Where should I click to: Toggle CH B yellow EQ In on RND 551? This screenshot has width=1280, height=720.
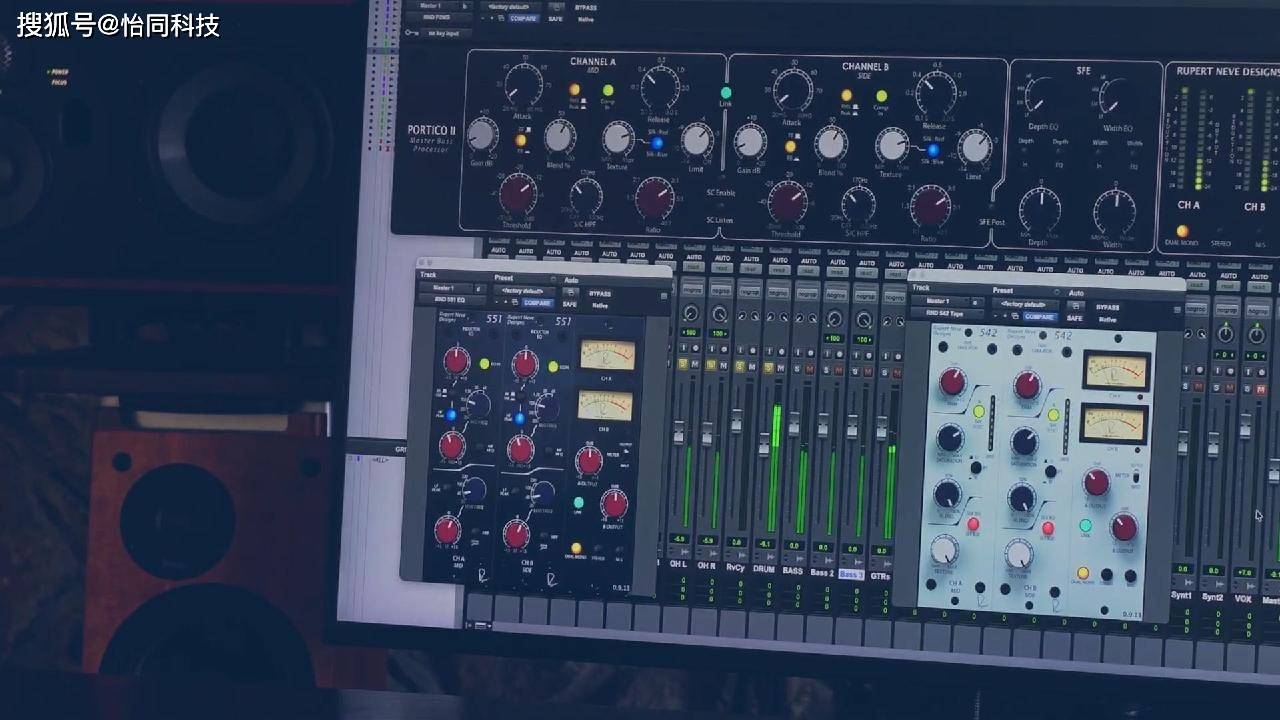click(x=553, y=367)
